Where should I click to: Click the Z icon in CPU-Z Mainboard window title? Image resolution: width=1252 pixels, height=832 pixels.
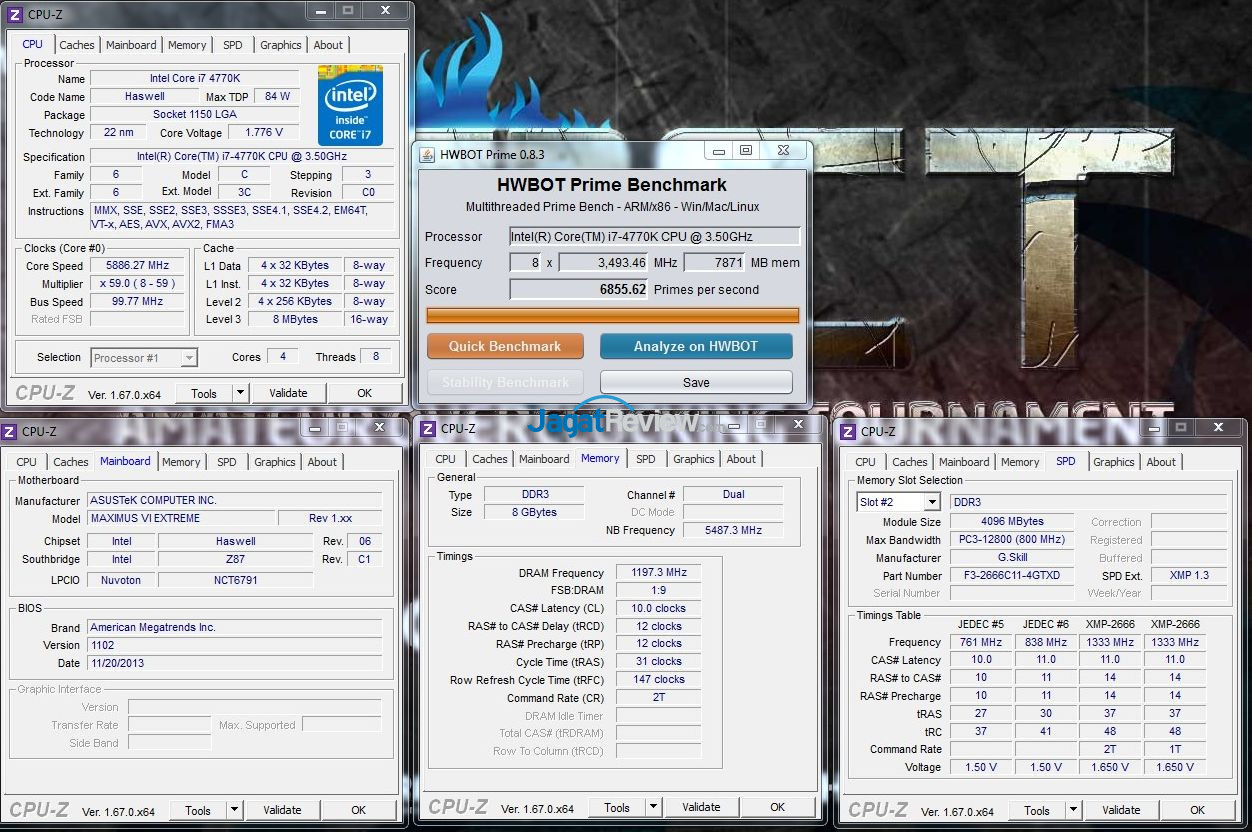pyautogui.click(x=9, y=432)
